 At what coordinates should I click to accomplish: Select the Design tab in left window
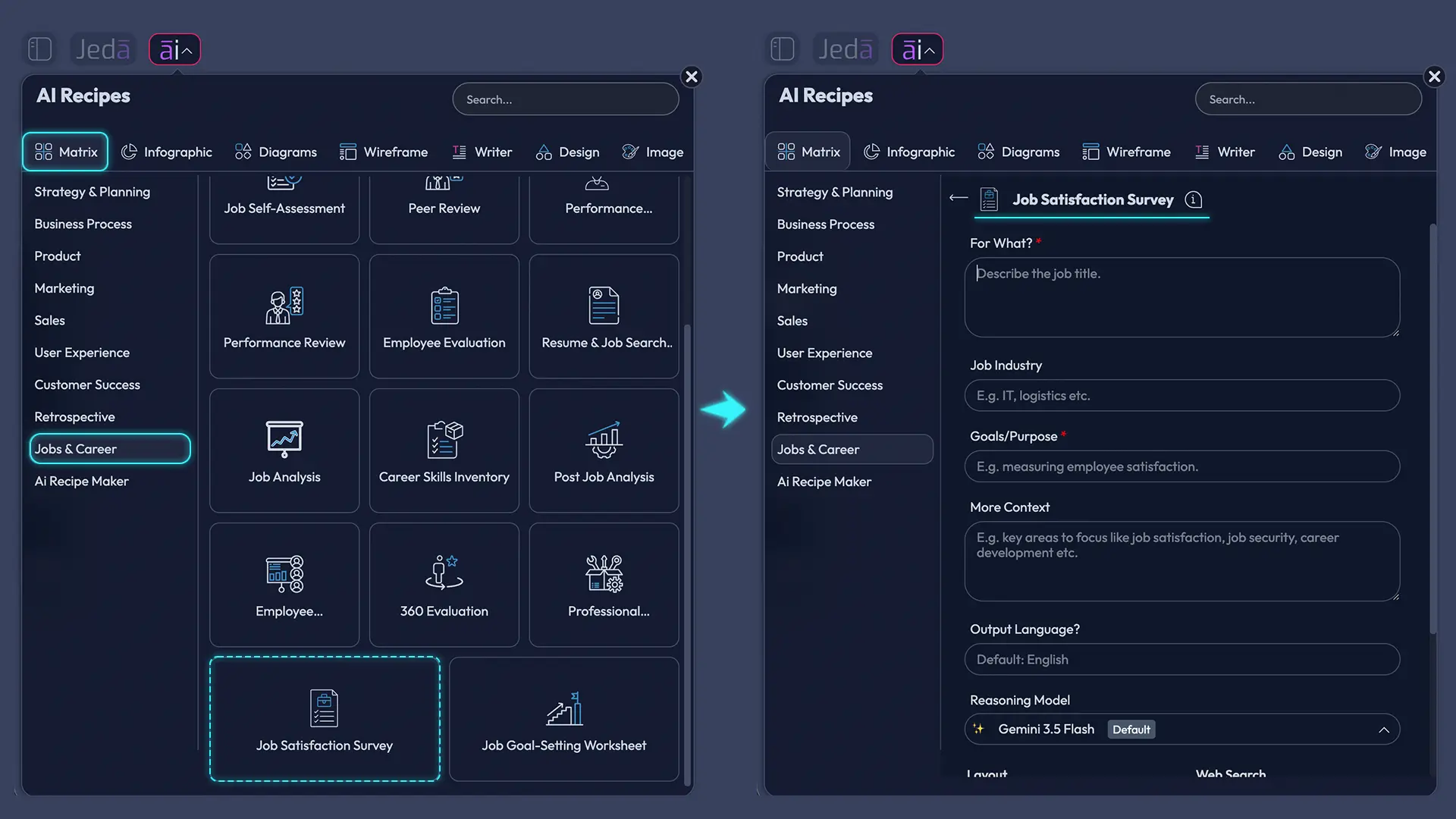[568, 152]
